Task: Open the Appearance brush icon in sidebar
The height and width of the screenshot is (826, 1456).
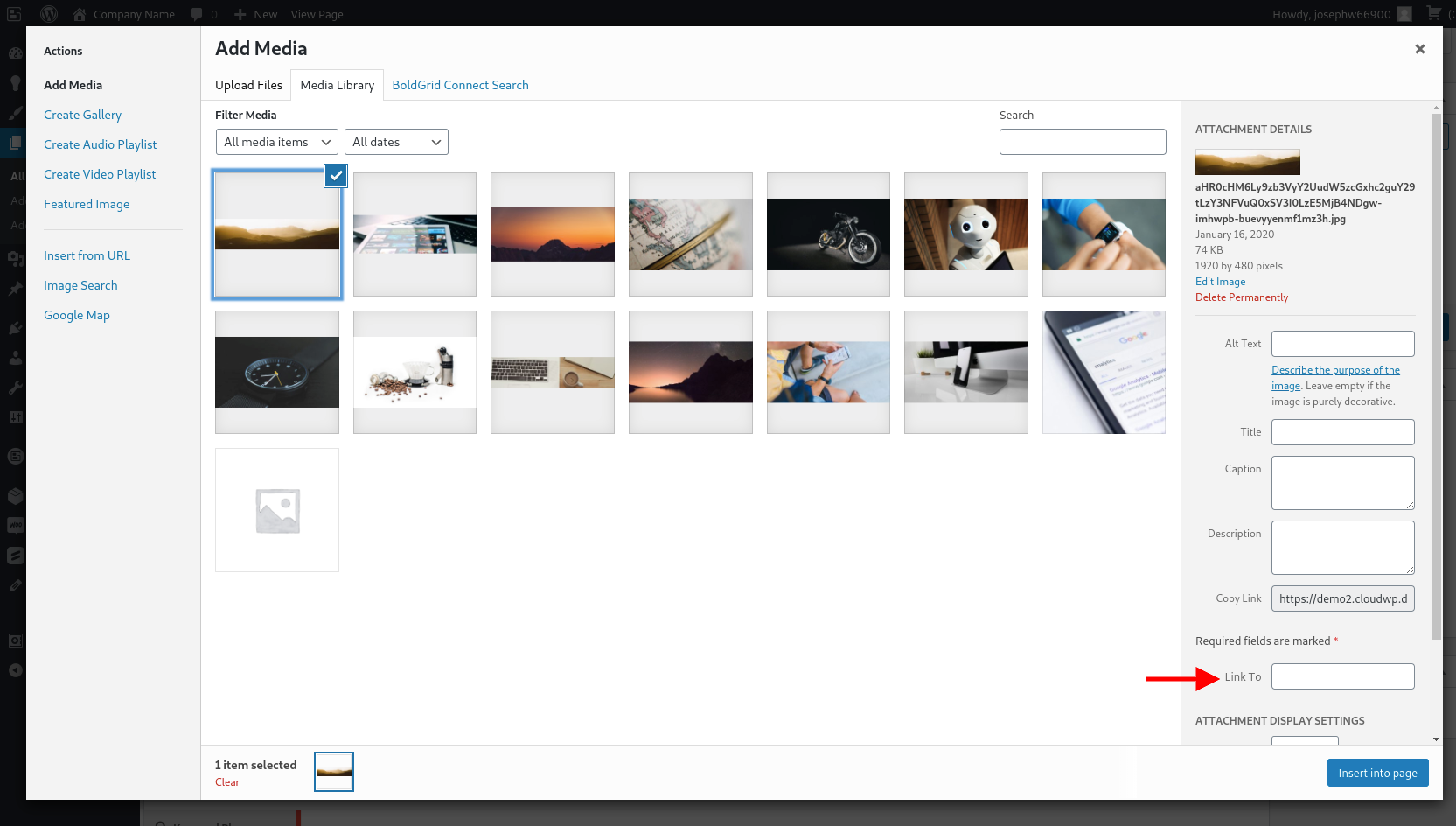Action: (x=15, y=112)
